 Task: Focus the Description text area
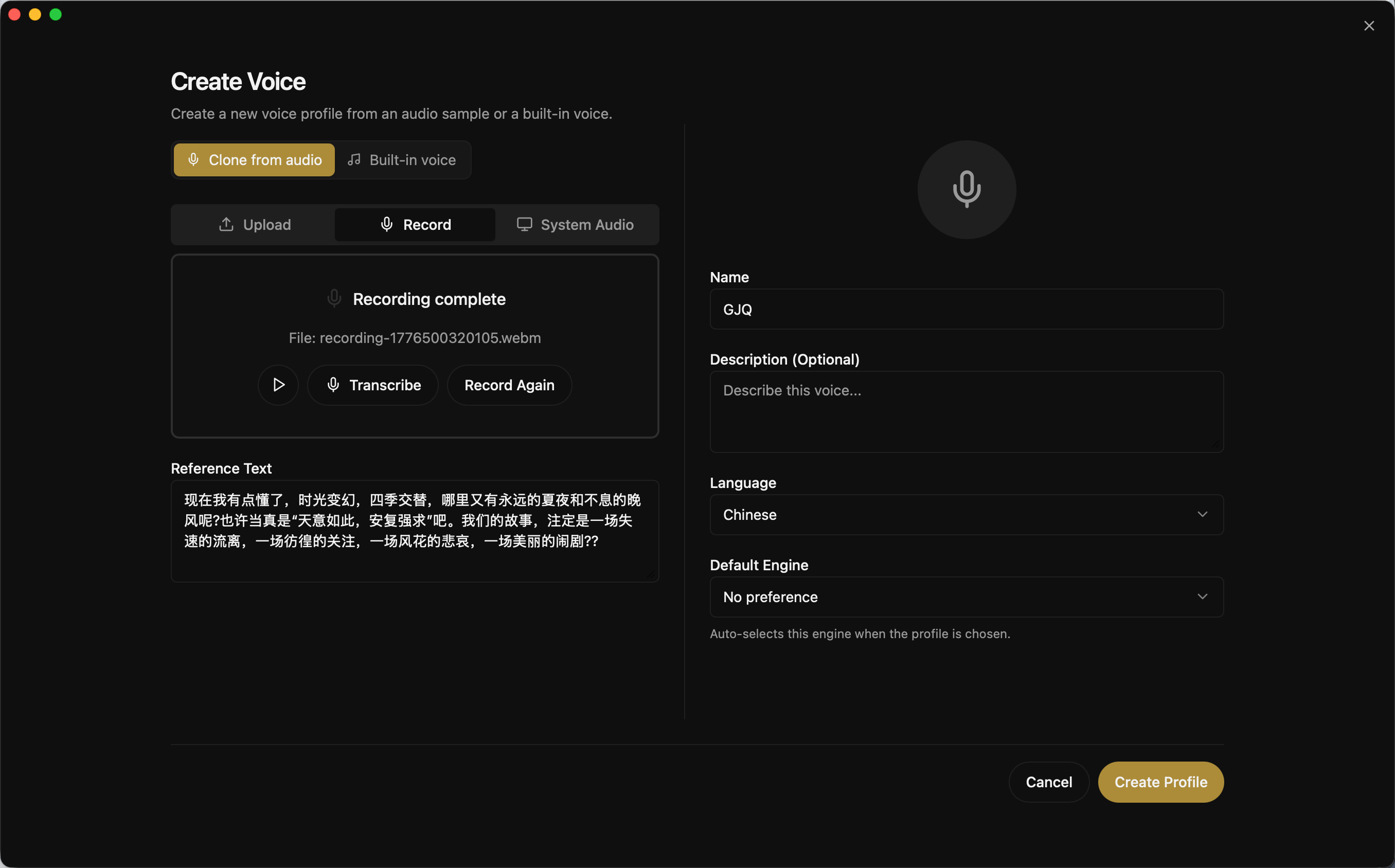point(966,411)
